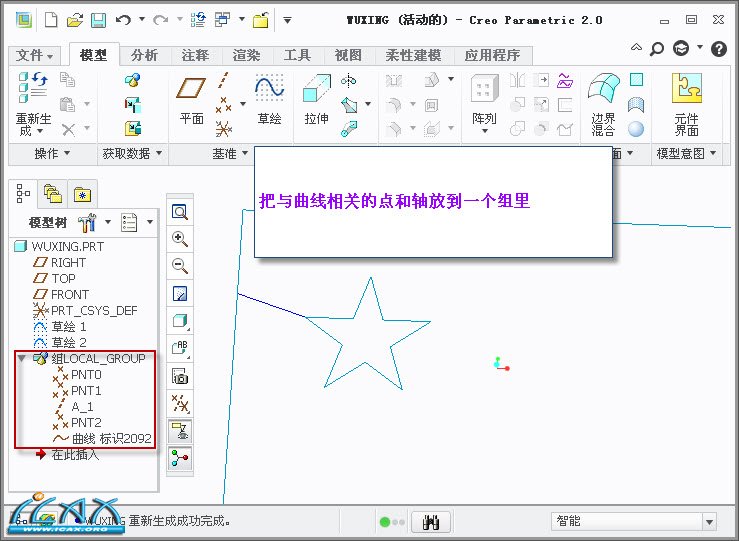Switch to the 视图 tab

click(x=348, y=56)
